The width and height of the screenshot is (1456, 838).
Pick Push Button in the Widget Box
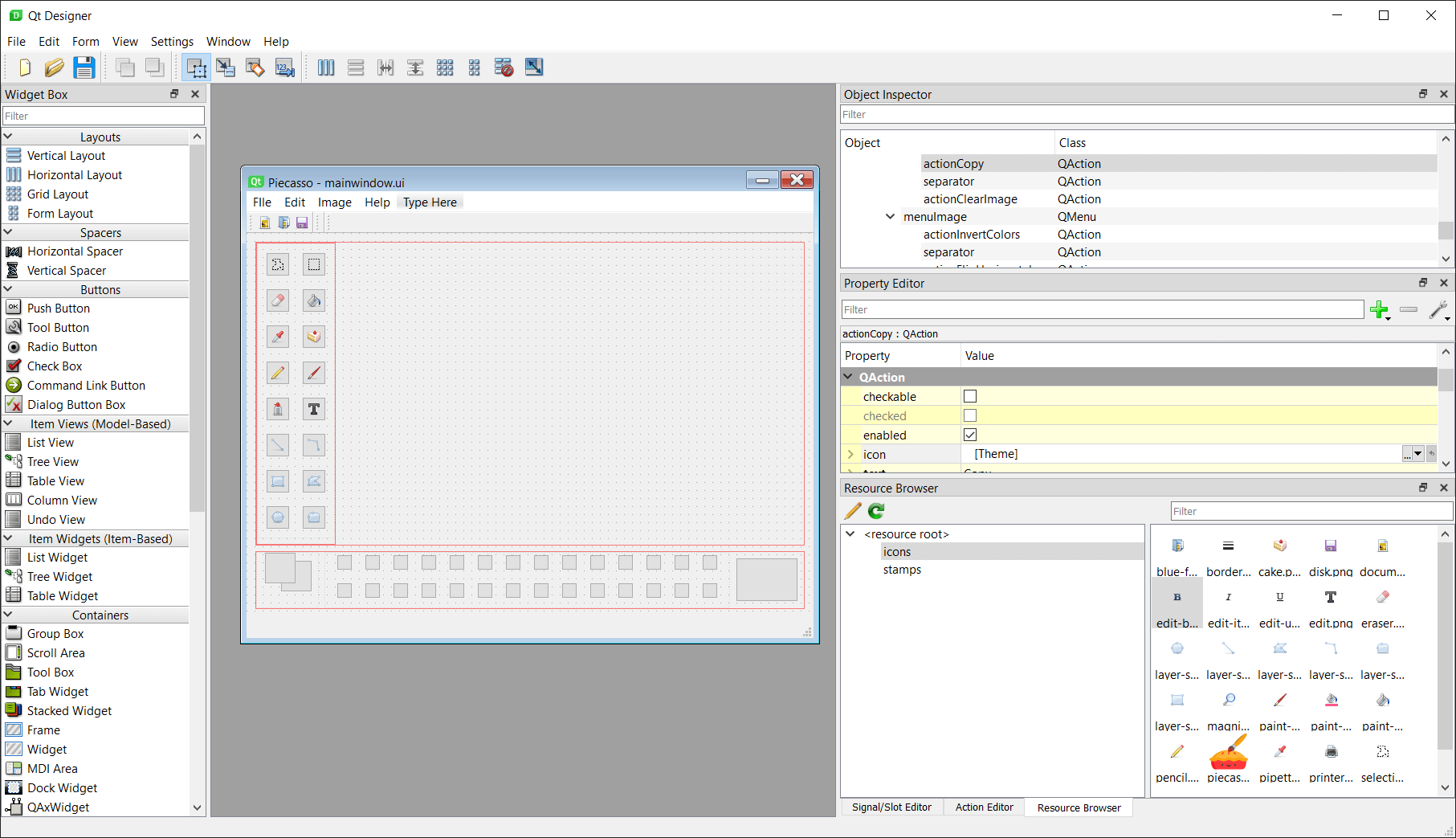pyautogui.click(x=59, y=309)
